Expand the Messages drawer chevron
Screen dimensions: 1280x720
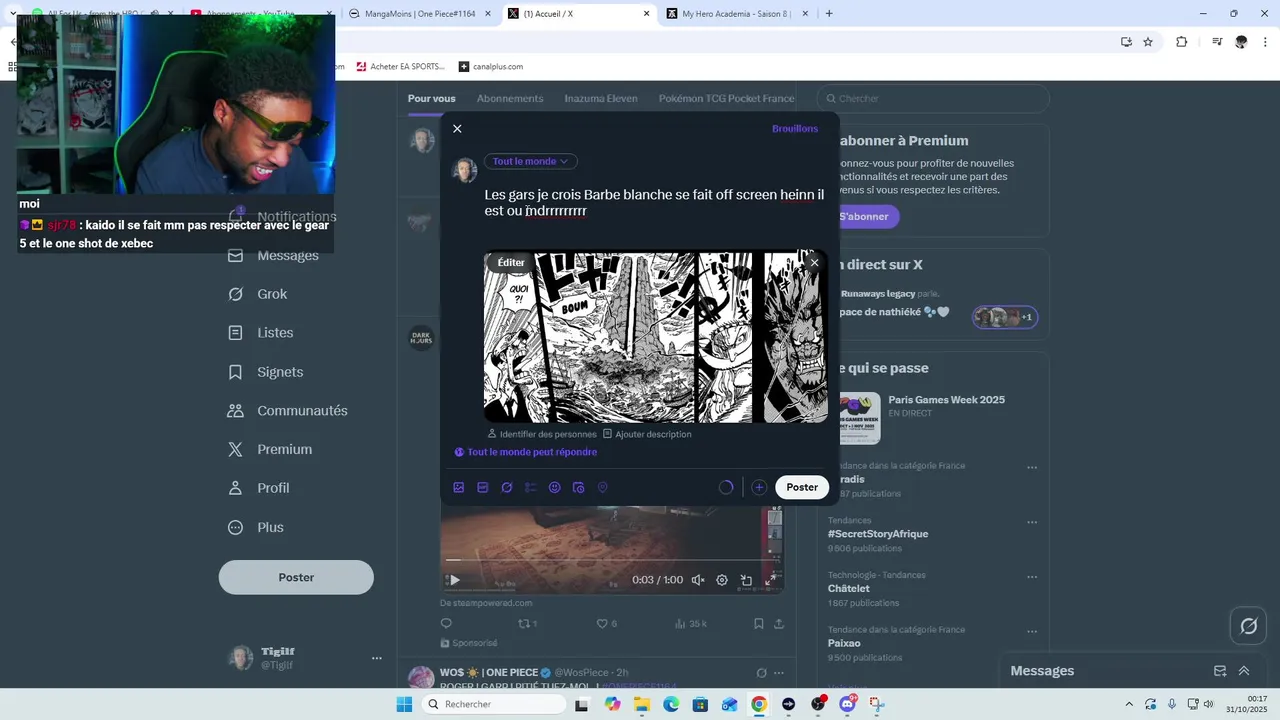click(1244, 671)
